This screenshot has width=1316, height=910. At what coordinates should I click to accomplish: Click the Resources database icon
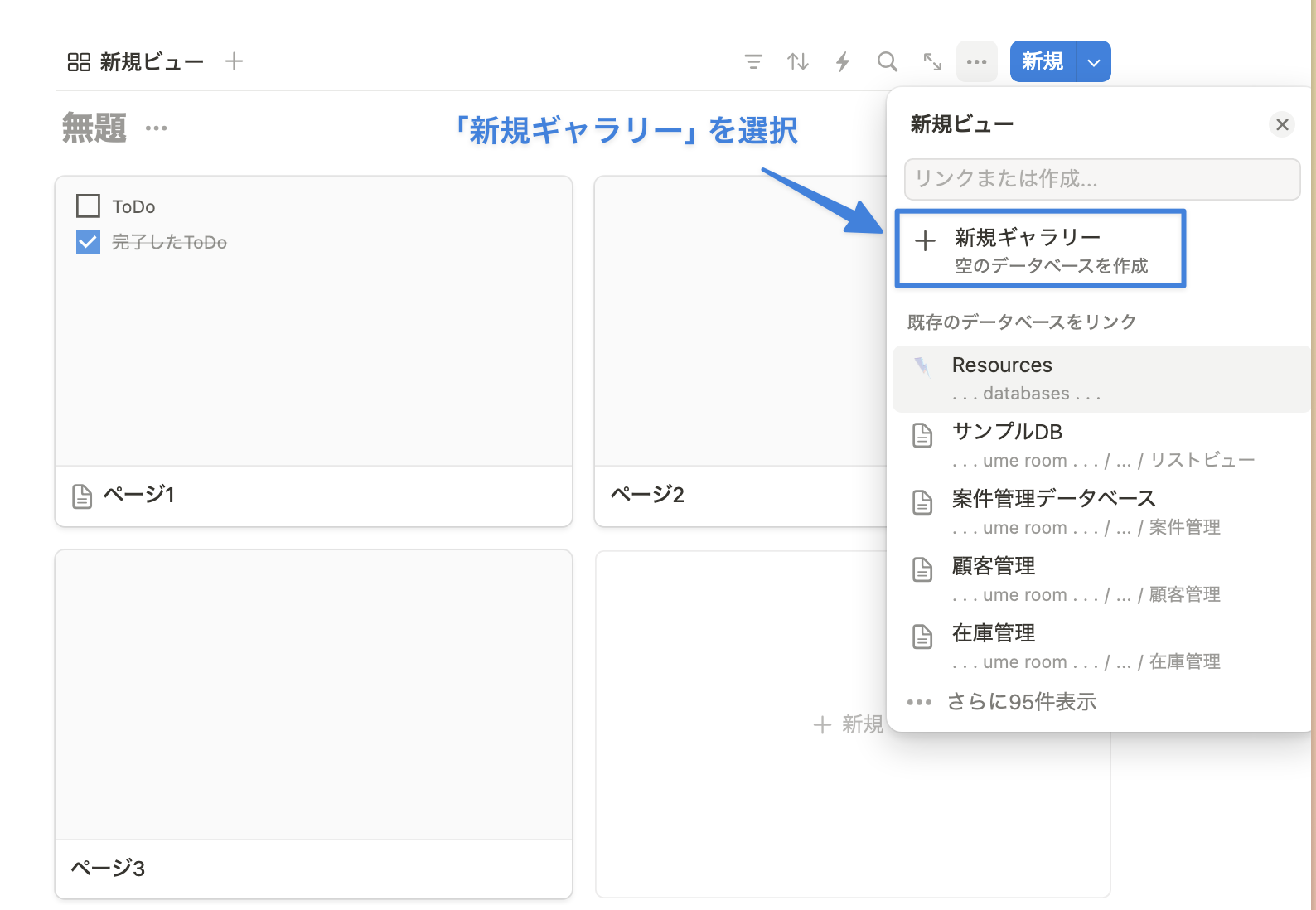click(922, 367)
